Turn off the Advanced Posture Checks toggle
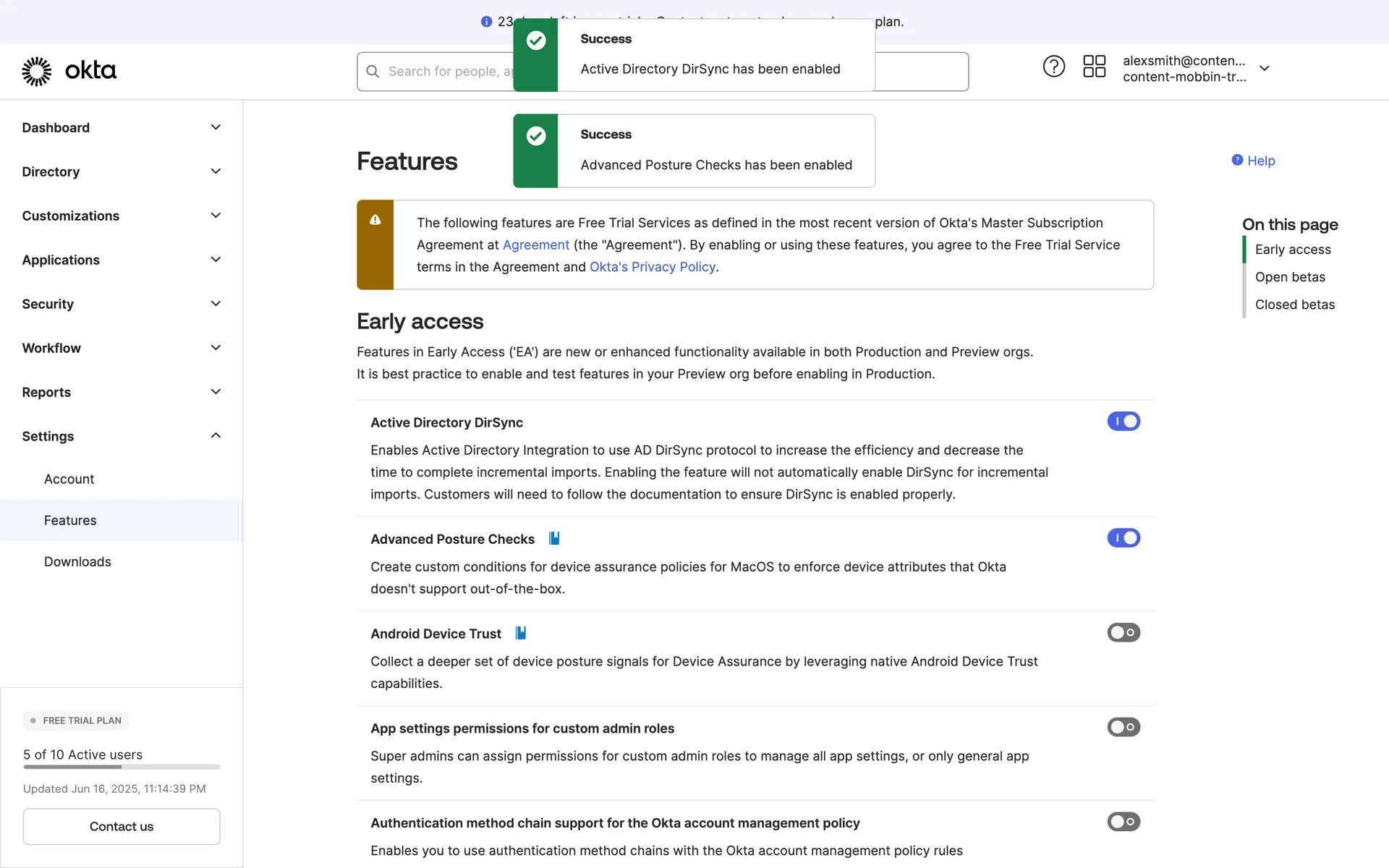1389x868 pixels. (1123, 537)
